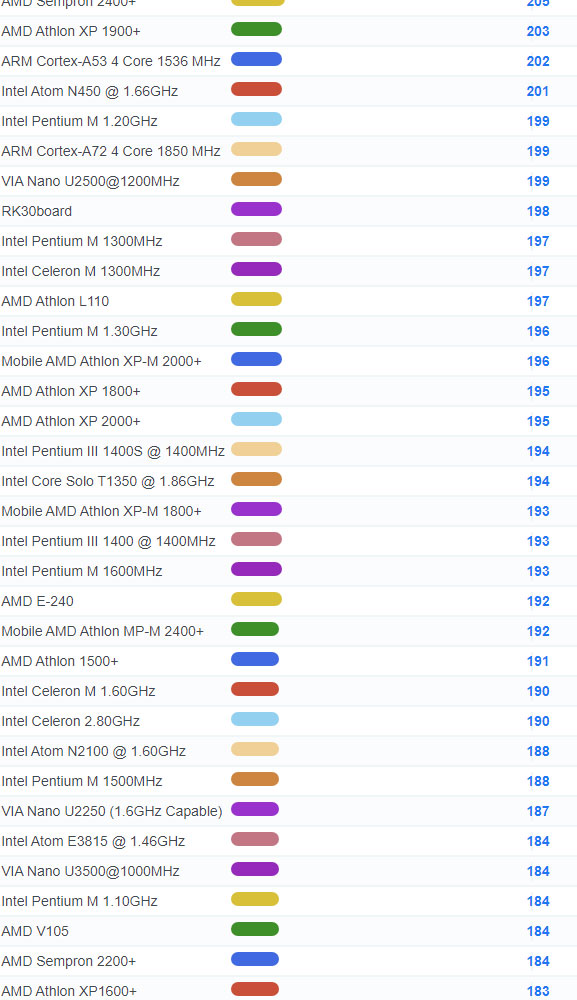Click score 198 for RK30board
Viewport: 577px width, 1000px height.
click(538, 211)
